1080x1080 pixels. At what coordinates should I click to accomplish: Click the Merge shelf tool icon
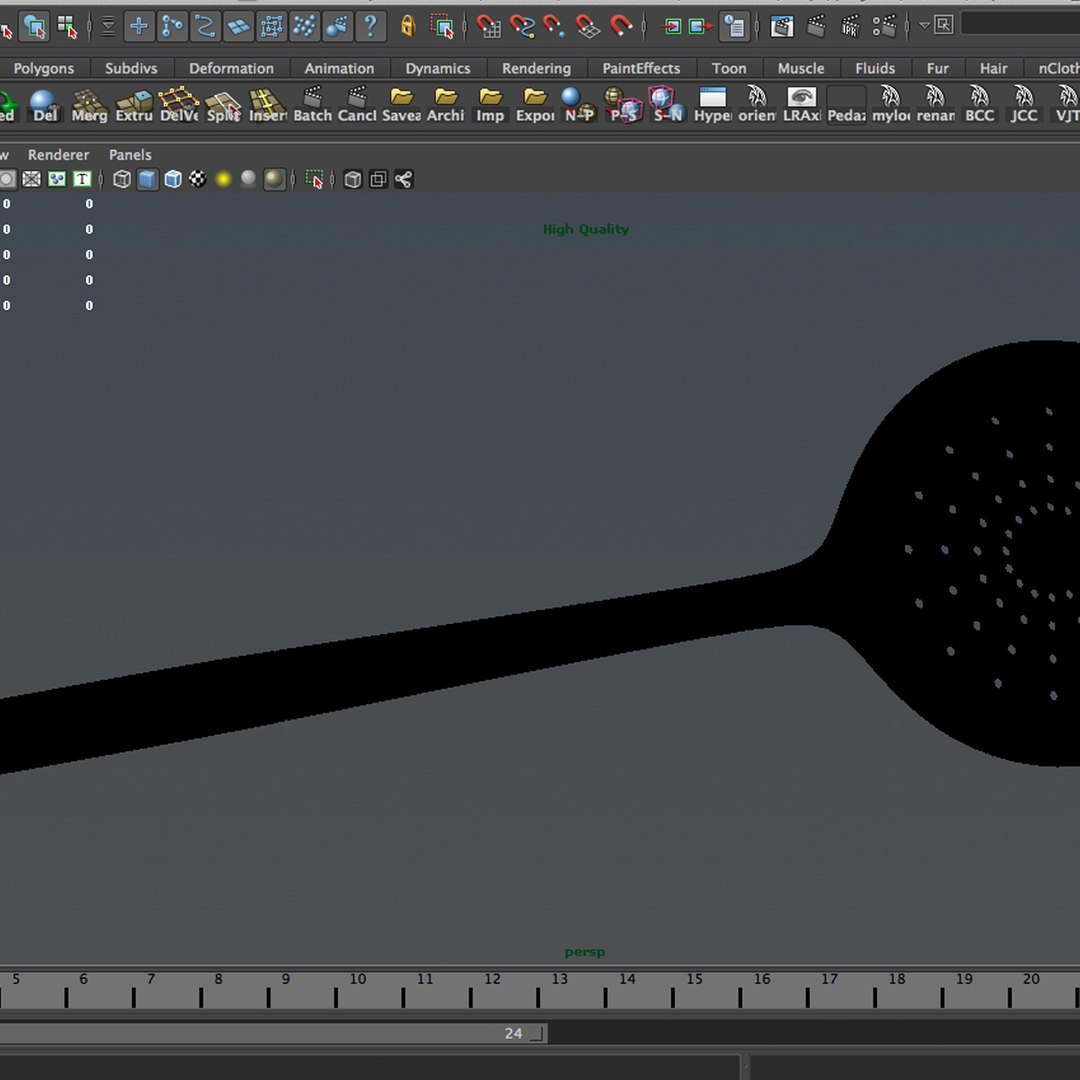point(90,105)
